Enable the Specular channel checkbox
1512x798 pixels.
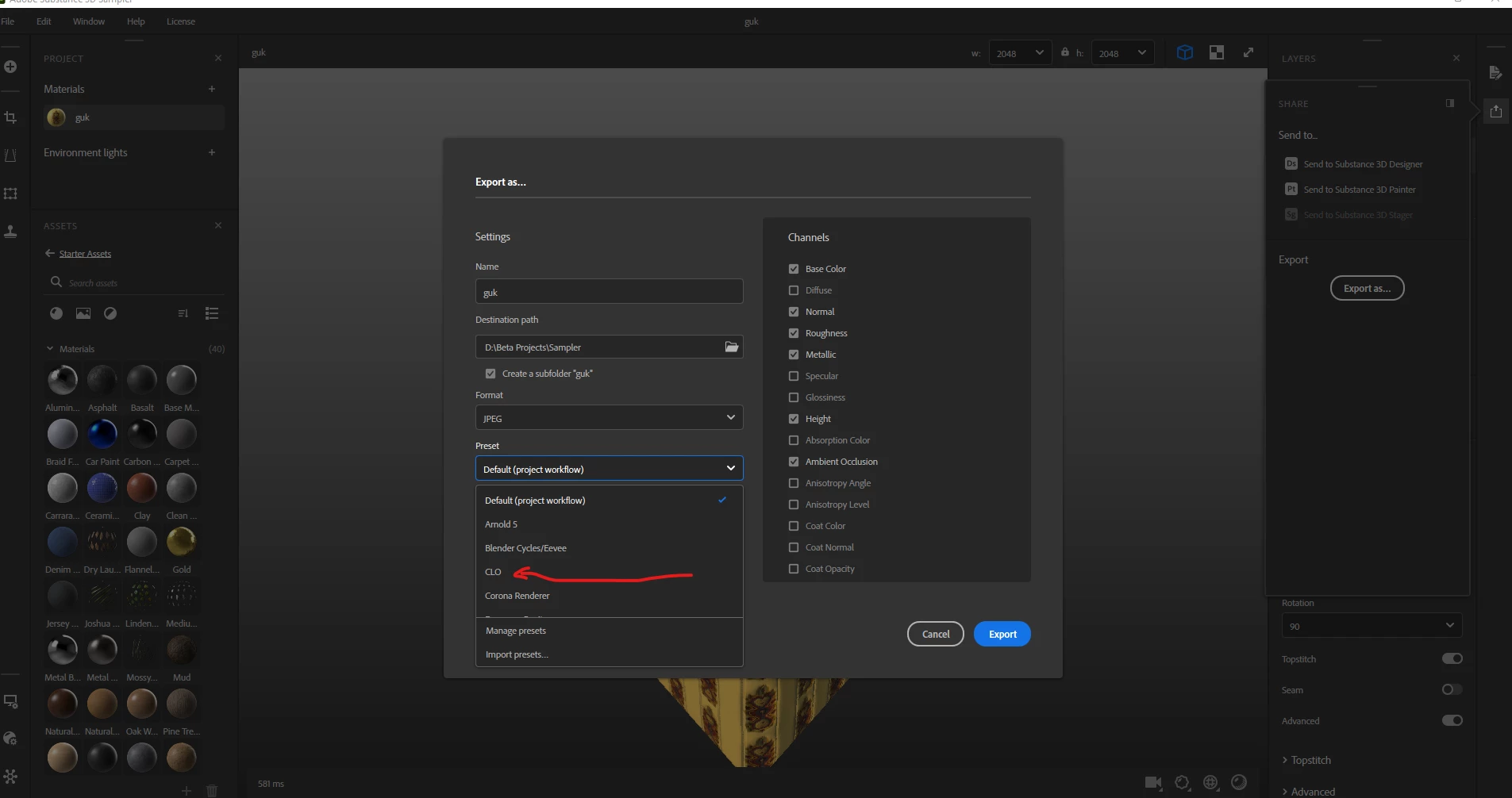794,376
